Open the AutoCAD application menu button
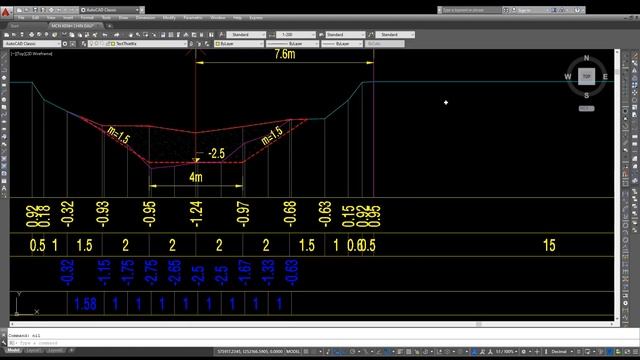 6,12
